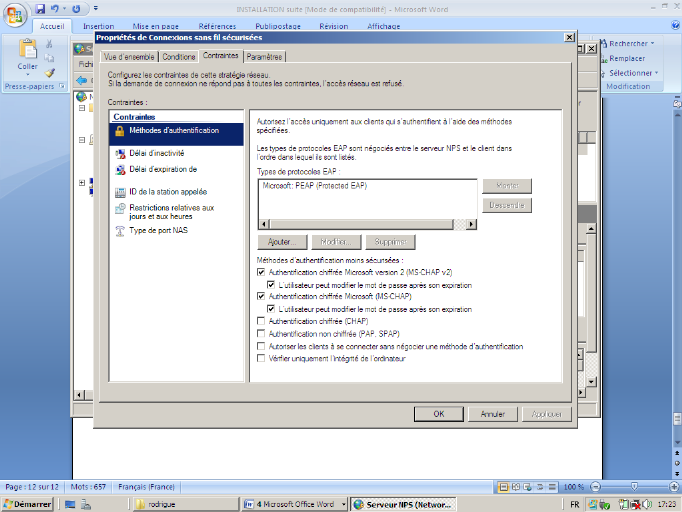Enable Authentification chiffrée (CHAP) checkbox
This screenshot has height=512, width=682.
[x=261, y=321]
